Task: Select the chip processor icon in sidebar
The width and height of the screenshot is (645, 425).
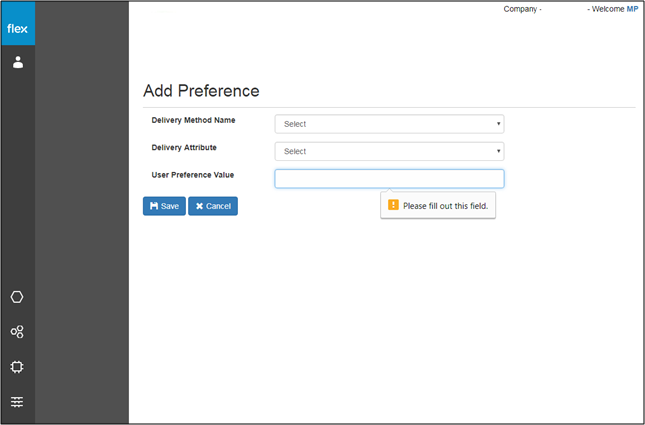Action: click(x=17, y=367)
